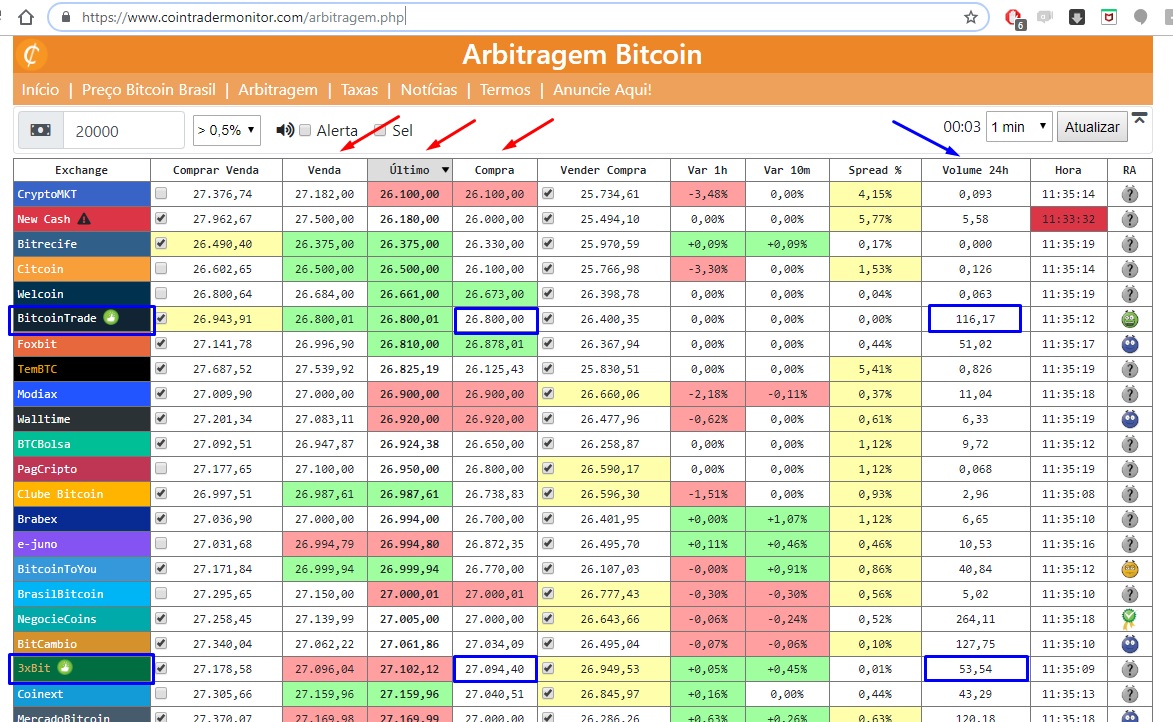Click the speaker alert sound icon
1173x722 pixels.
(284, 130)
